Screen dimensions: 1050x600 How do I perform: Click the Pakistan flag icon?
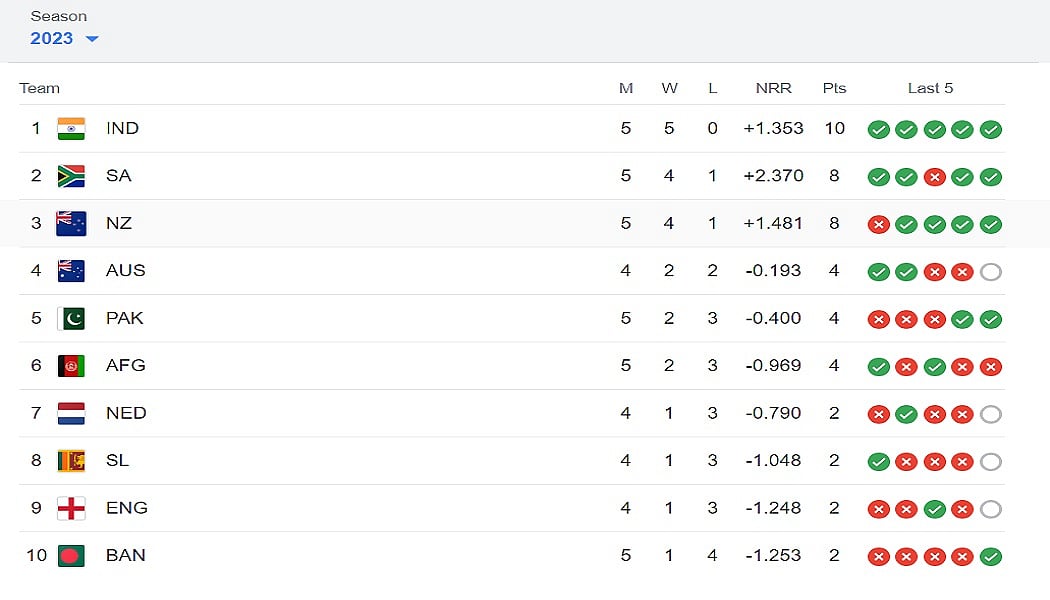click(x=71, y=318)
